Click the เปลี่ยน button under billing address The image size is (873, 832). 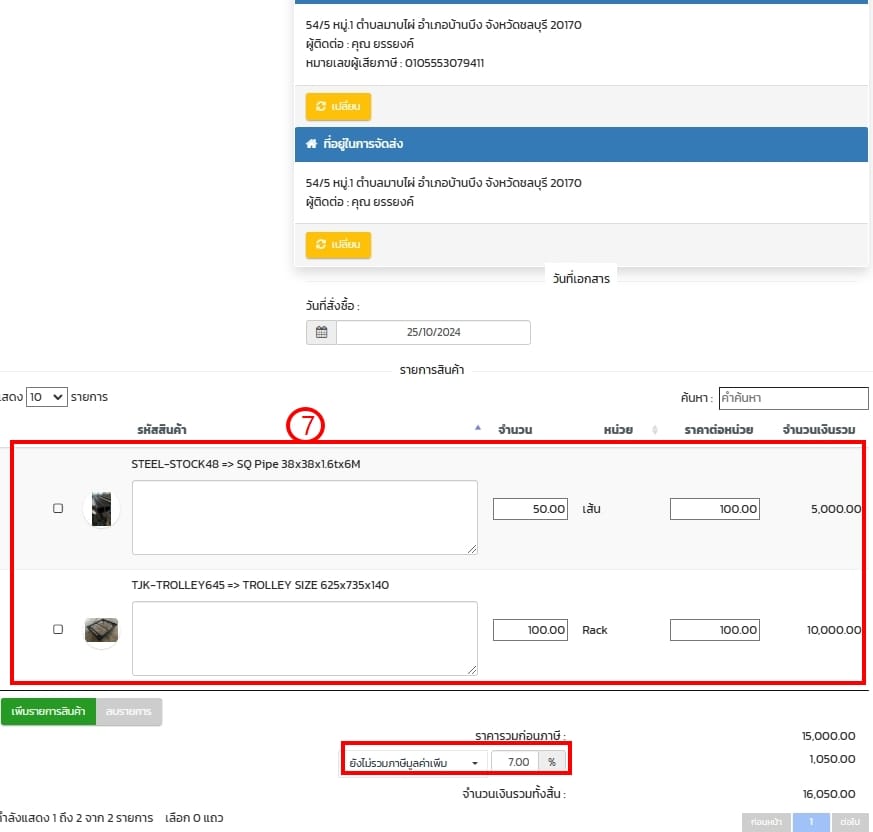[x=338, y=106]
